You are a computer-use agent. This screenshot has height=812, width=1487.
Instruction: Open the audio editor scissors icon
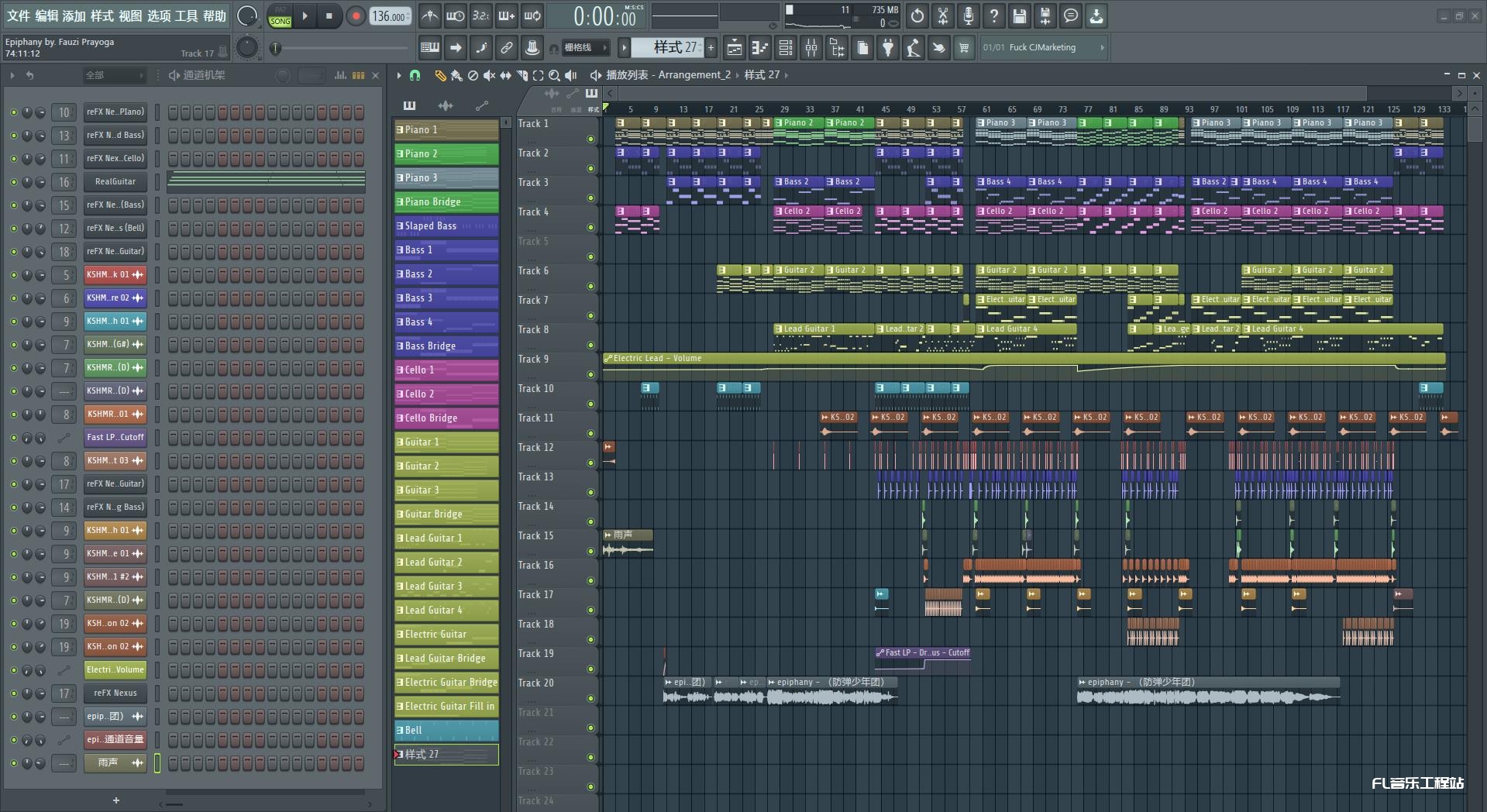coord(943,15)
